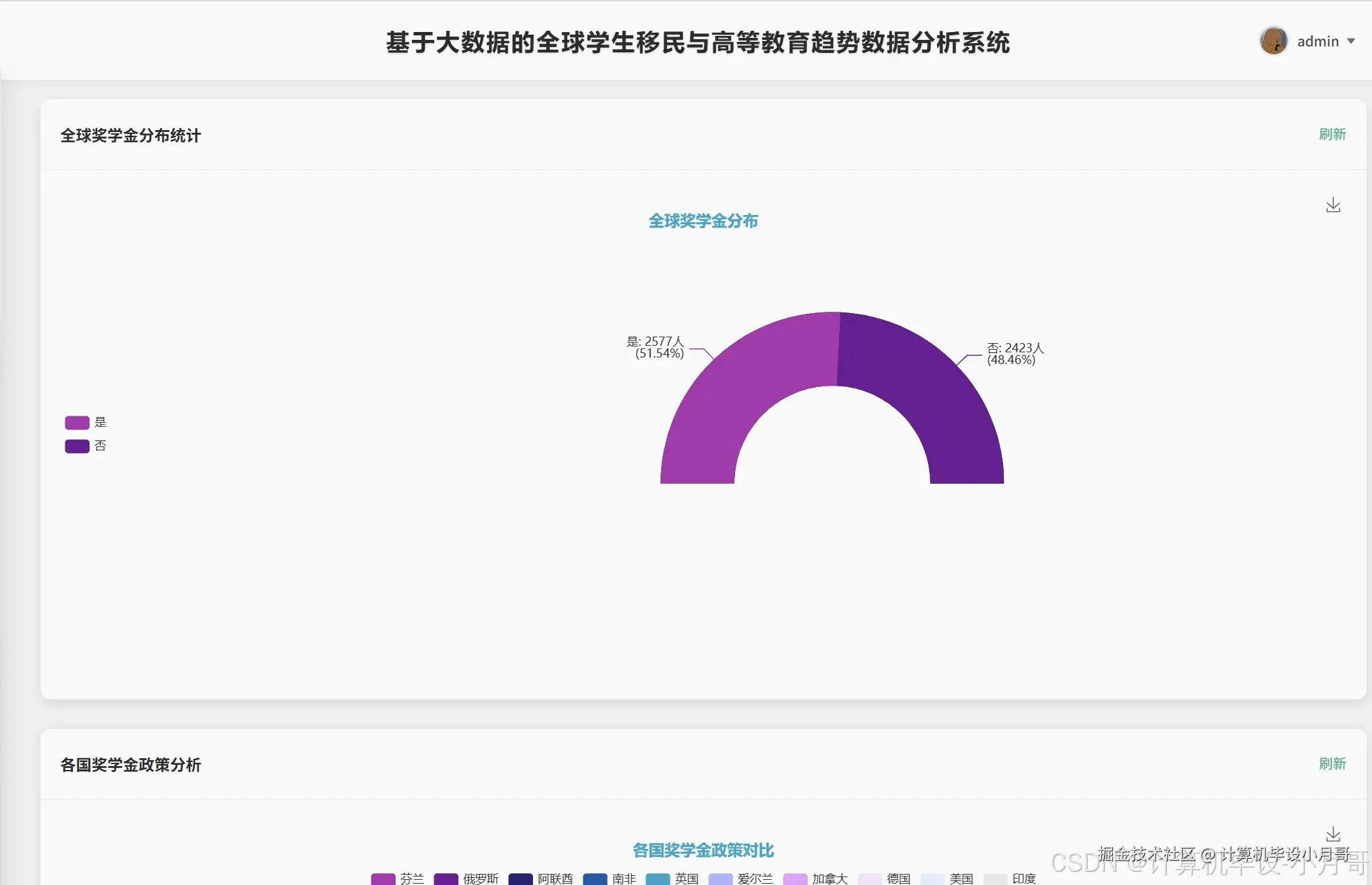Open the 各国奖学金政策分析 section header
1372x885 pixels.
[x=131, y=765]
